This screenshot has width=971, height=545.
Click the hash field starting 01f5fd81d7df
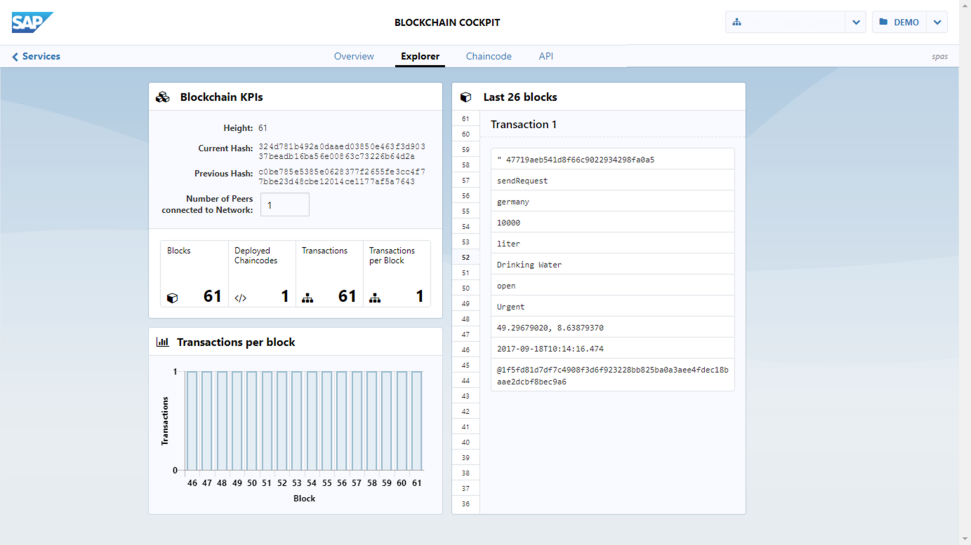[x=612, y=375]
